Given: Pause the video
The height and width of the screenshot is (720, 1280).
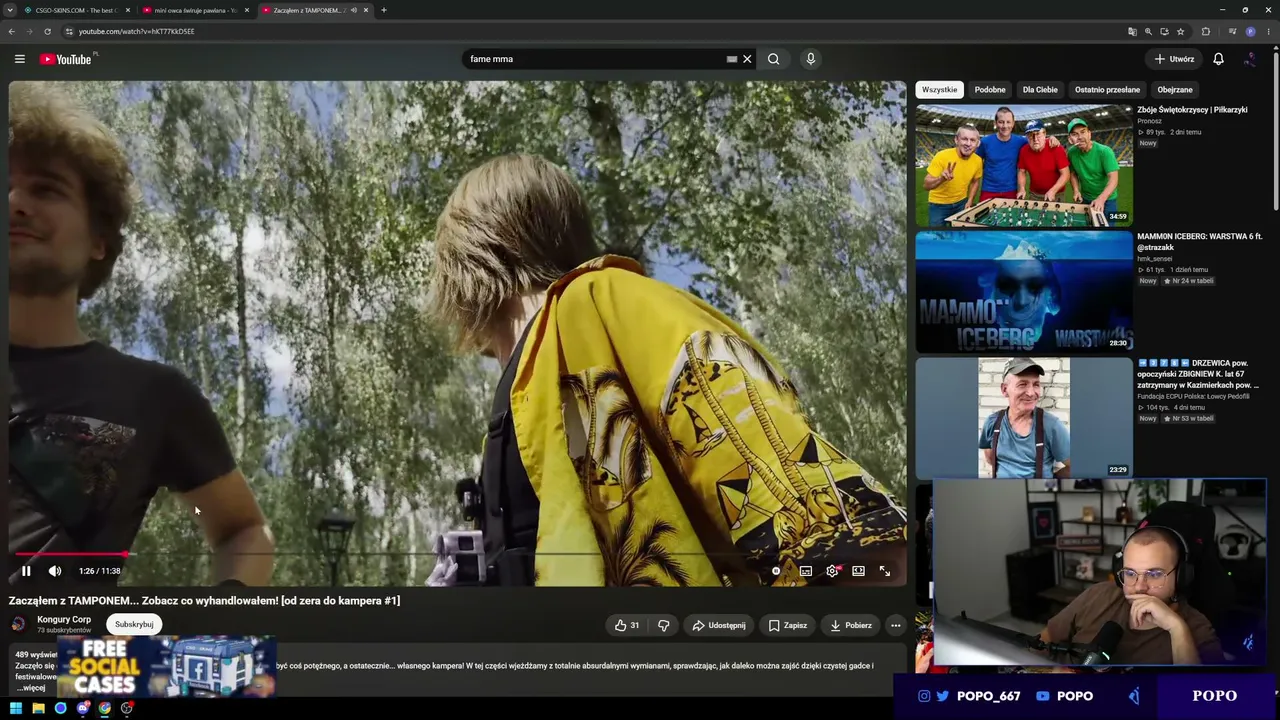Looking at the screenshot, I should [x=26, y=571].
